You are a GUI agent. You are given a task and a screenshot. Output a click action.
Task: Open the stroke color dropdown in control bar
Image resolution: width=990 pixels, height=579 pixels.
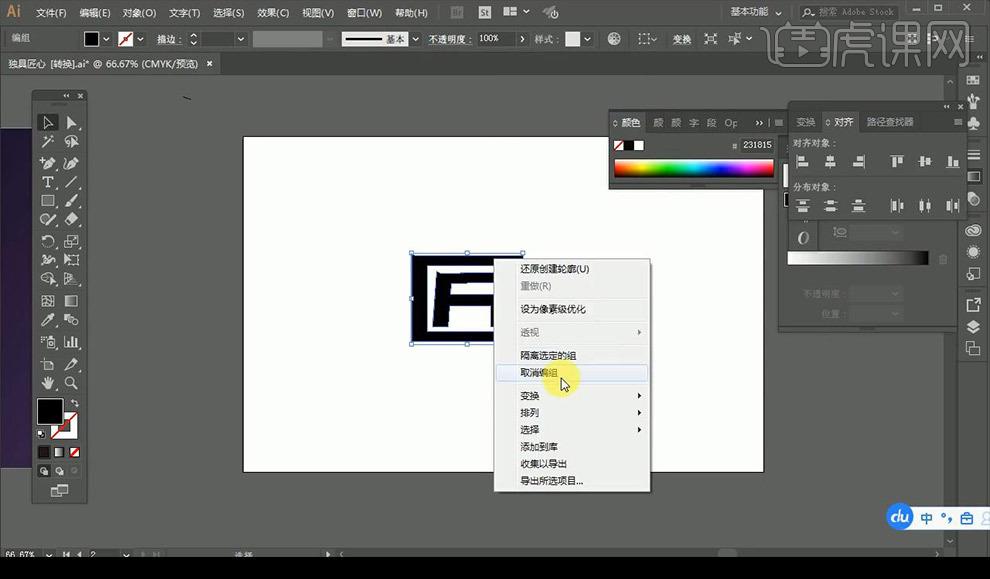click(140, 39)
